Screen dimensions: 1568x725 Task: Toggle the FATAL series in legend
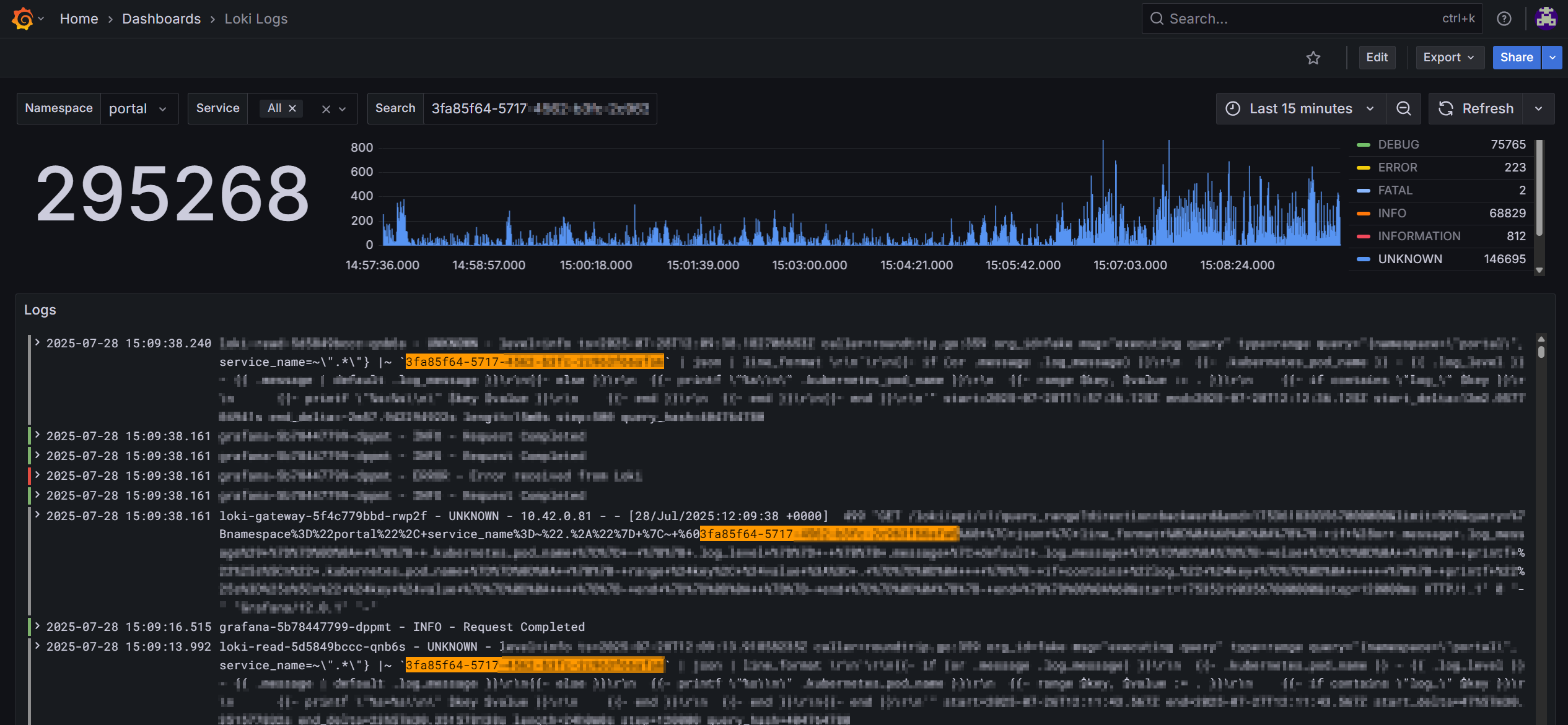1395,190
